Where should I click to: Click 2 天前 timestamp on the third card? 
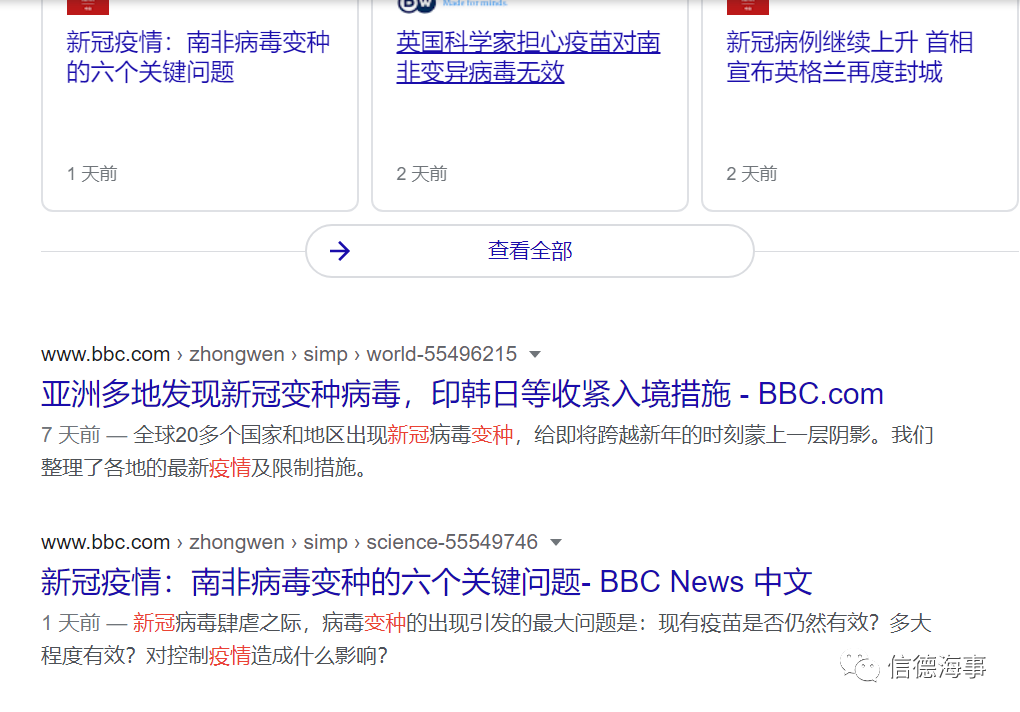click(751, 174)
